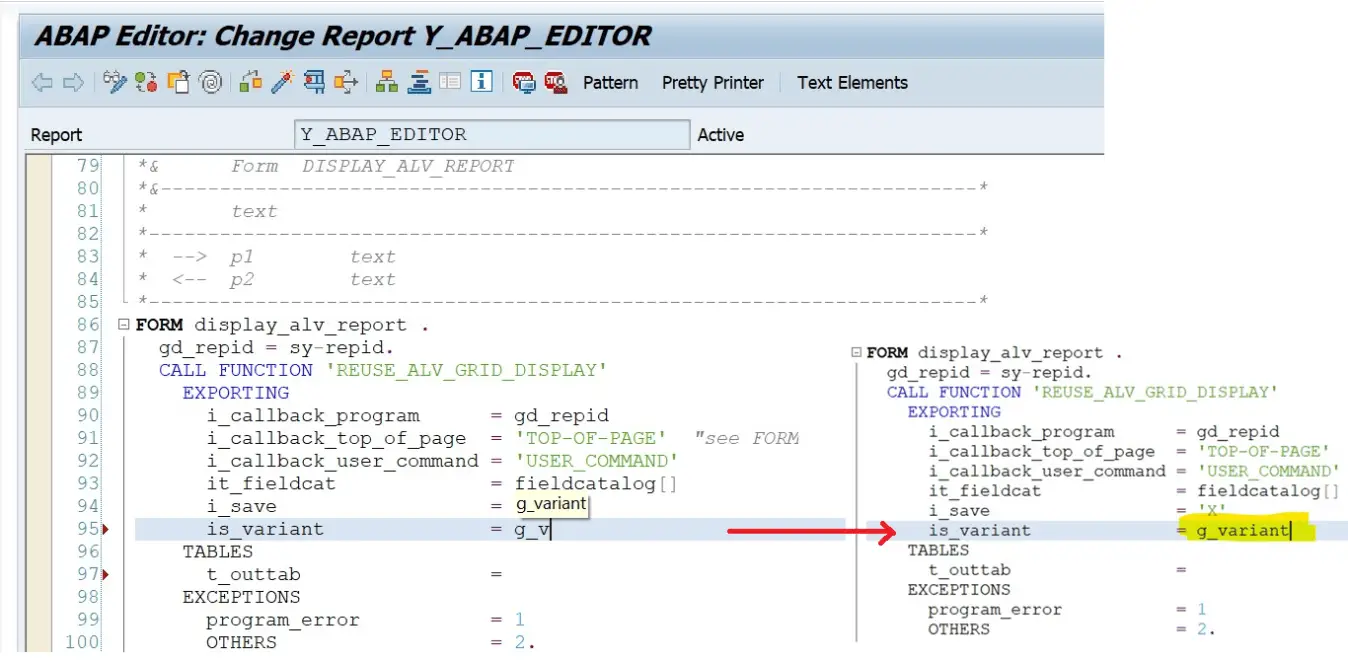This screenshot has width=1348, height=661.
Task: Click the highlighted g_variant text in right snippet
Action: [1242, 530]
